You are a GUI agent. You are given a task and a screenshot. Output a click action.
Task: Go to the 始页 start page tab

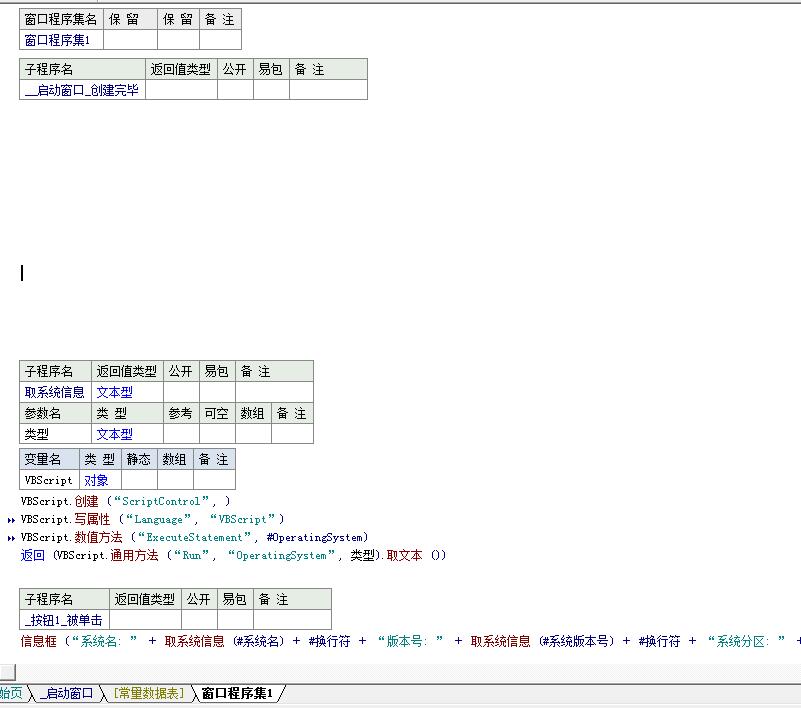11,694
